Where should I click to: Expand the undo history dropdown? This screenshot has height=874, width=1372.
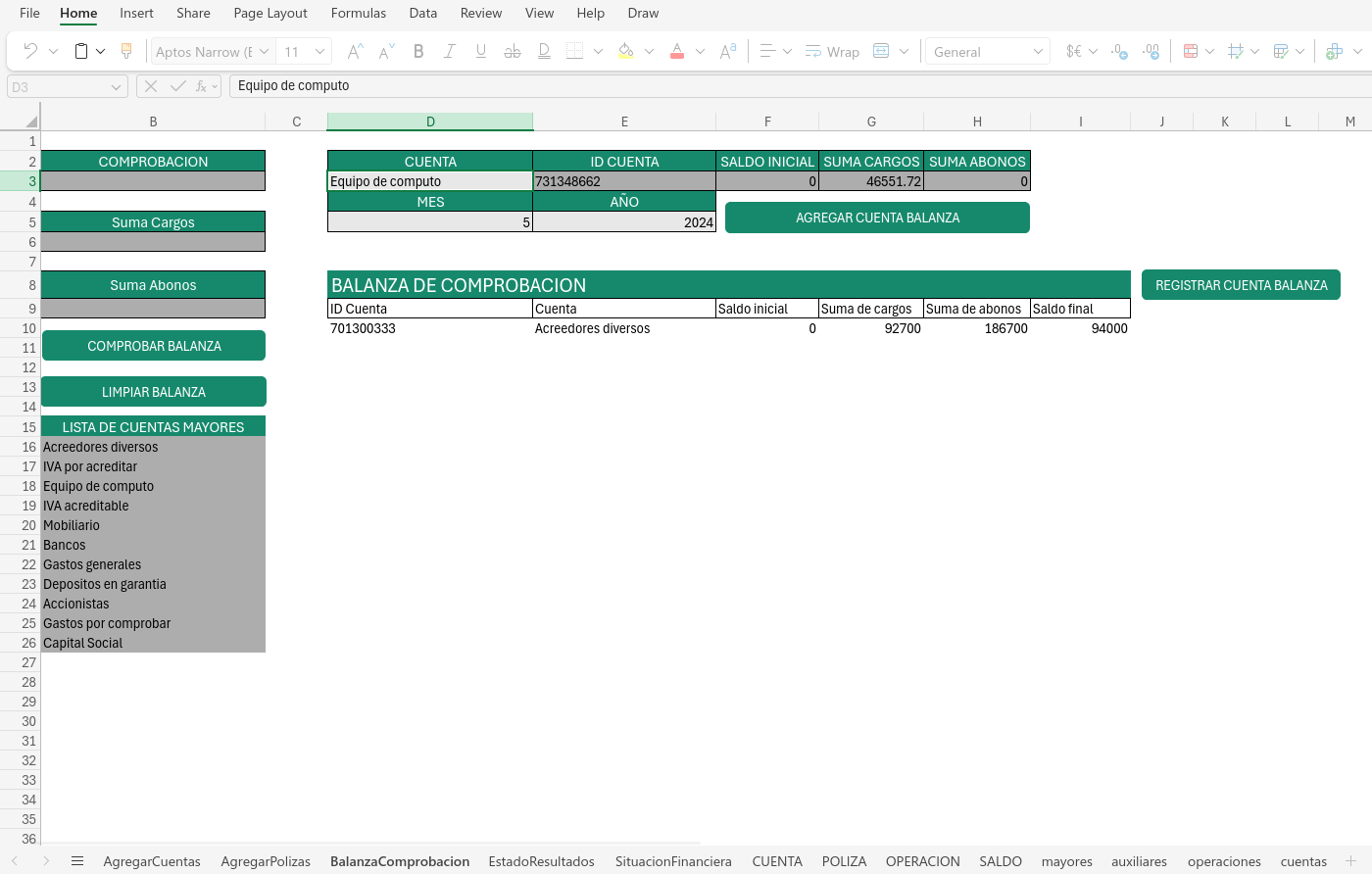(x=53, y=51)
